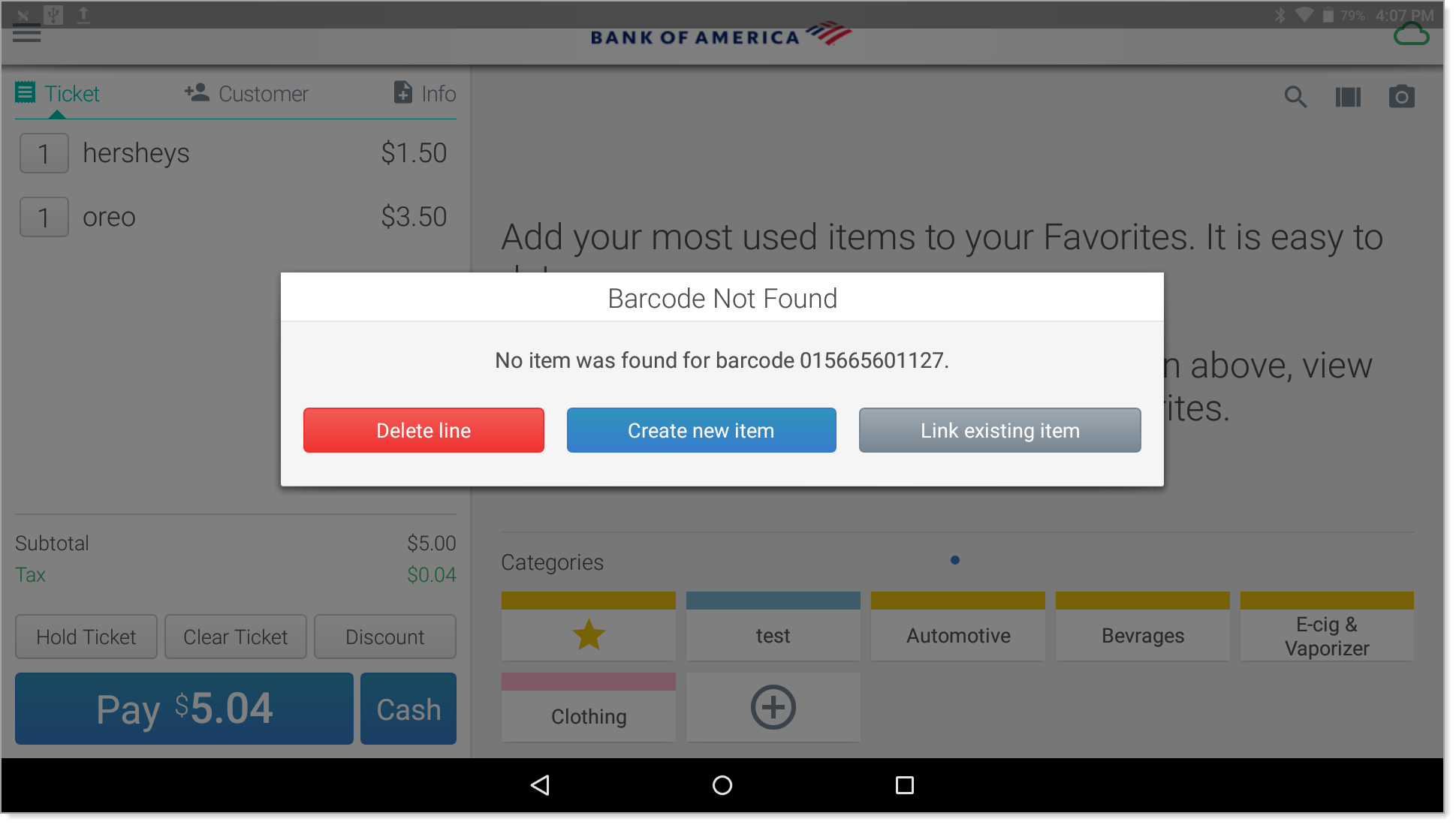This screenshot has width=1456, height=825.
Task: Click the Customer tab icon
Action: click(195, 93)
